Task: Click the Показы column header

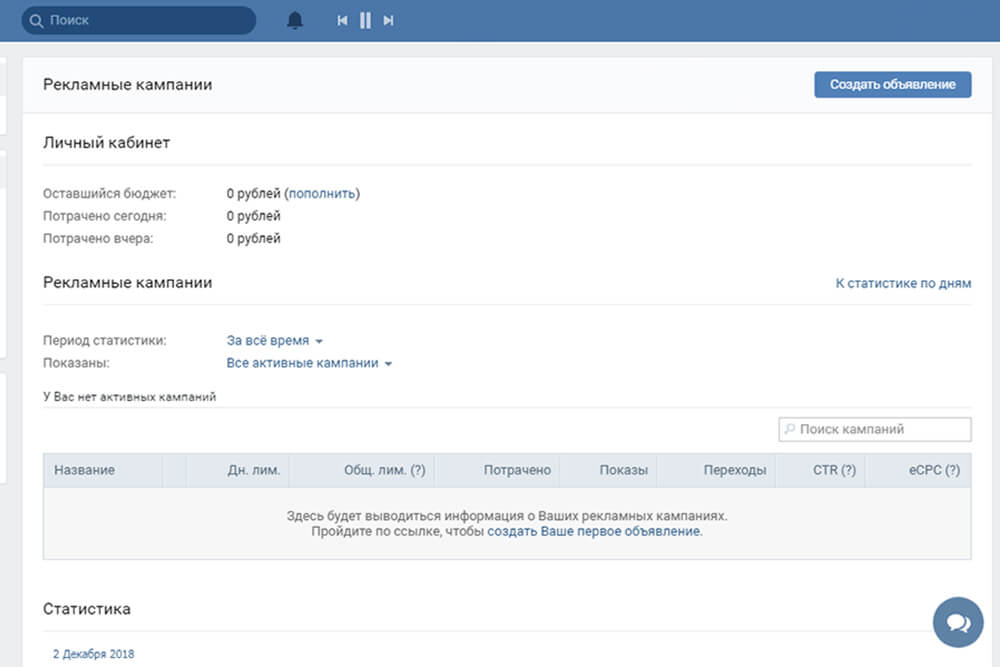Action: pos(623,470)
